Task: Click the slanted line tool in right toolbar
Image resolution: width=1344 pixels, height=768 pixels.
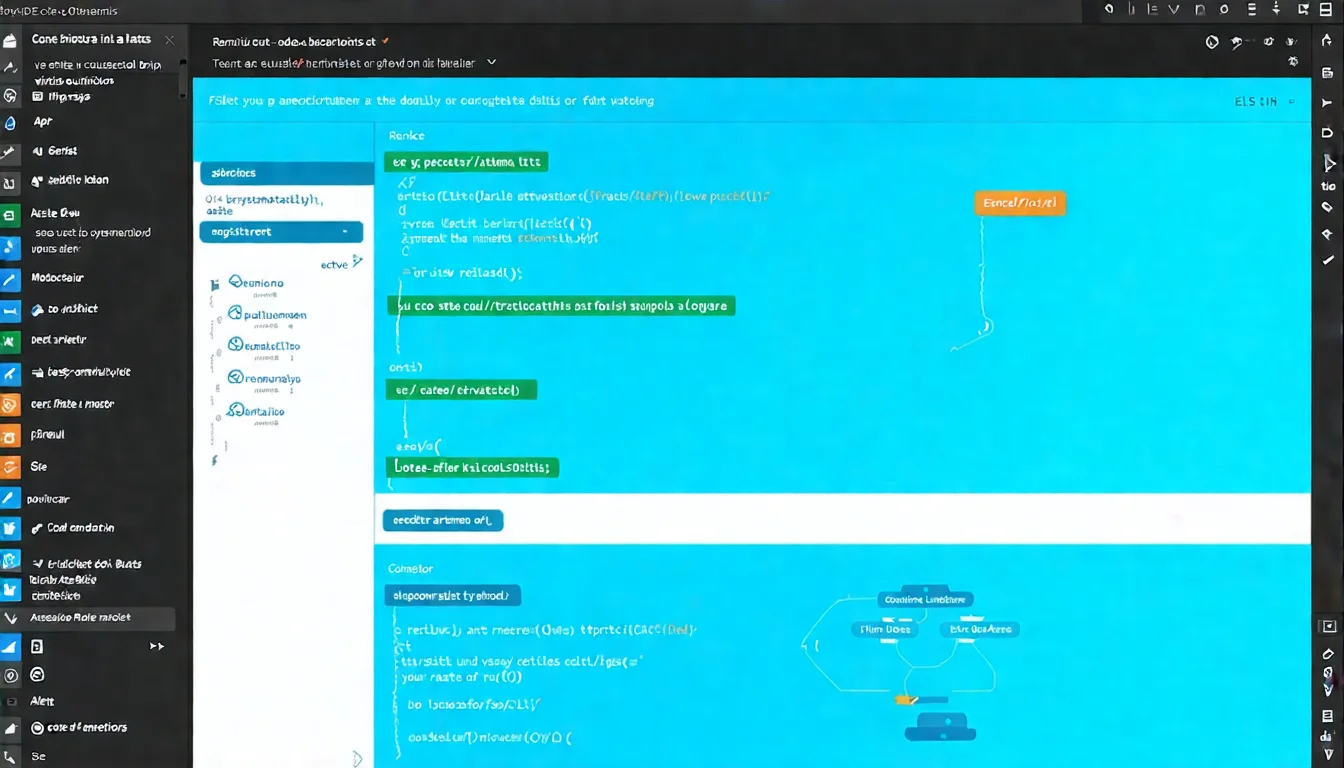Action: 1327,259
